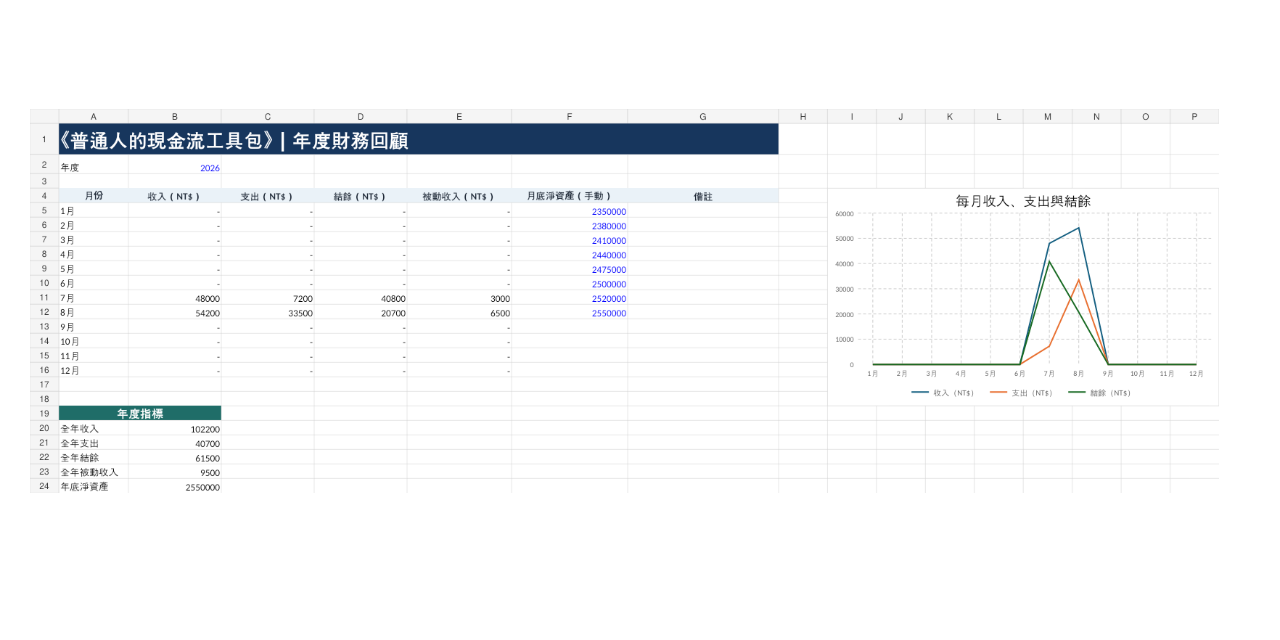Screen dimensions: 1280x640
Task: Click the 收入（NT$） legend entry in chart
Action: pyautogui.click(x=943, y=393)
